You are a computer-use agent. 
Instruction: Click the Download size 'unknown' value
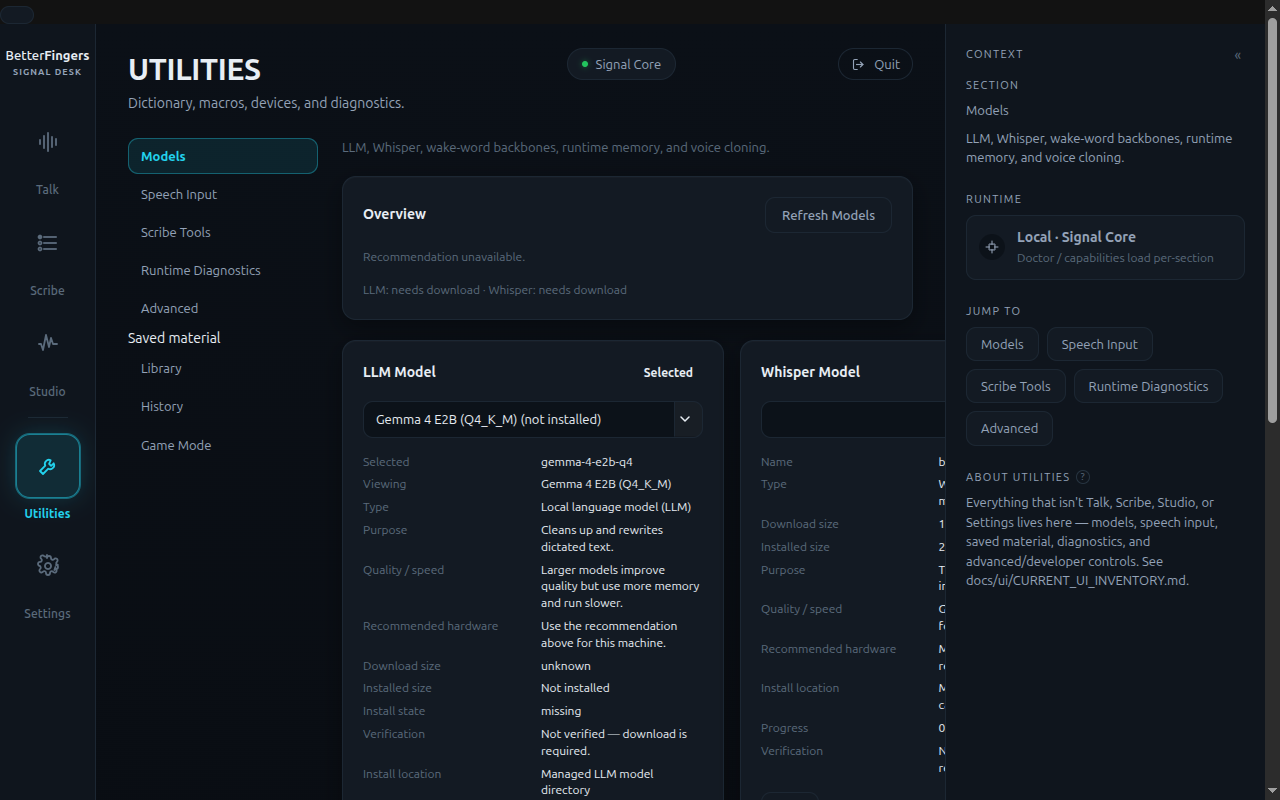tap(566, 666)
